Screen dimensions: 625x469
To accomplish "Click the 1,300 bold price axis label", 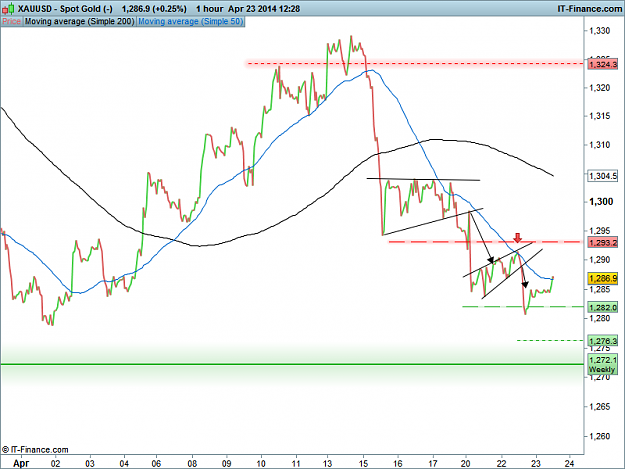I will 601,202.
